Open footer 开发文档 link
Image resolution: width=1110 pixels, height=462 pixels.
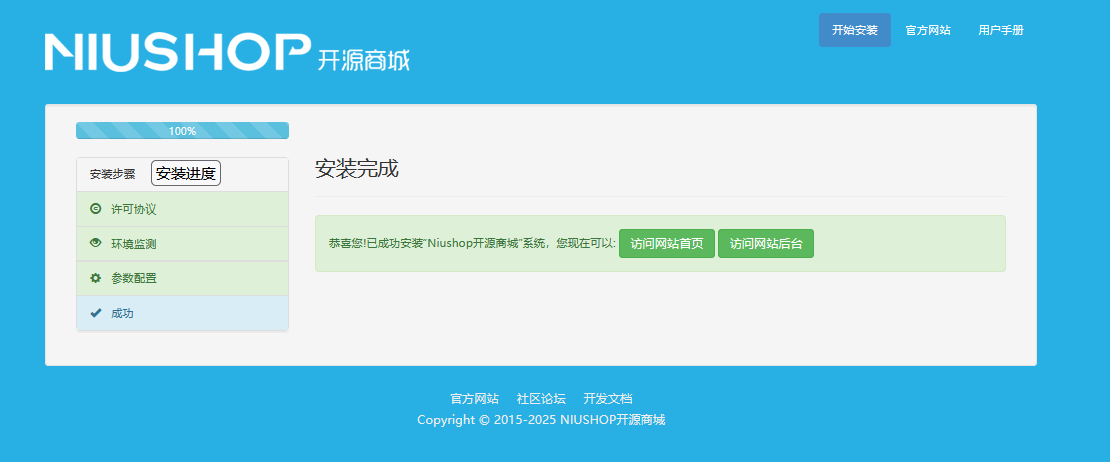(x=607, y=398)
